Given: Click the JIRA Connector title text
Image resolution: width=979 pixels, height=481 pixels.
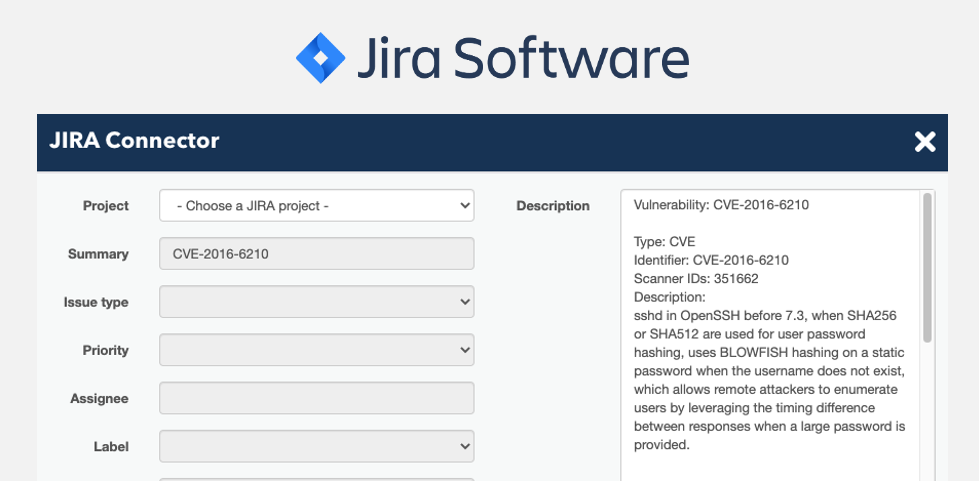Looking at the screenshot, I should pyautogui.click(x=134, y=141).
